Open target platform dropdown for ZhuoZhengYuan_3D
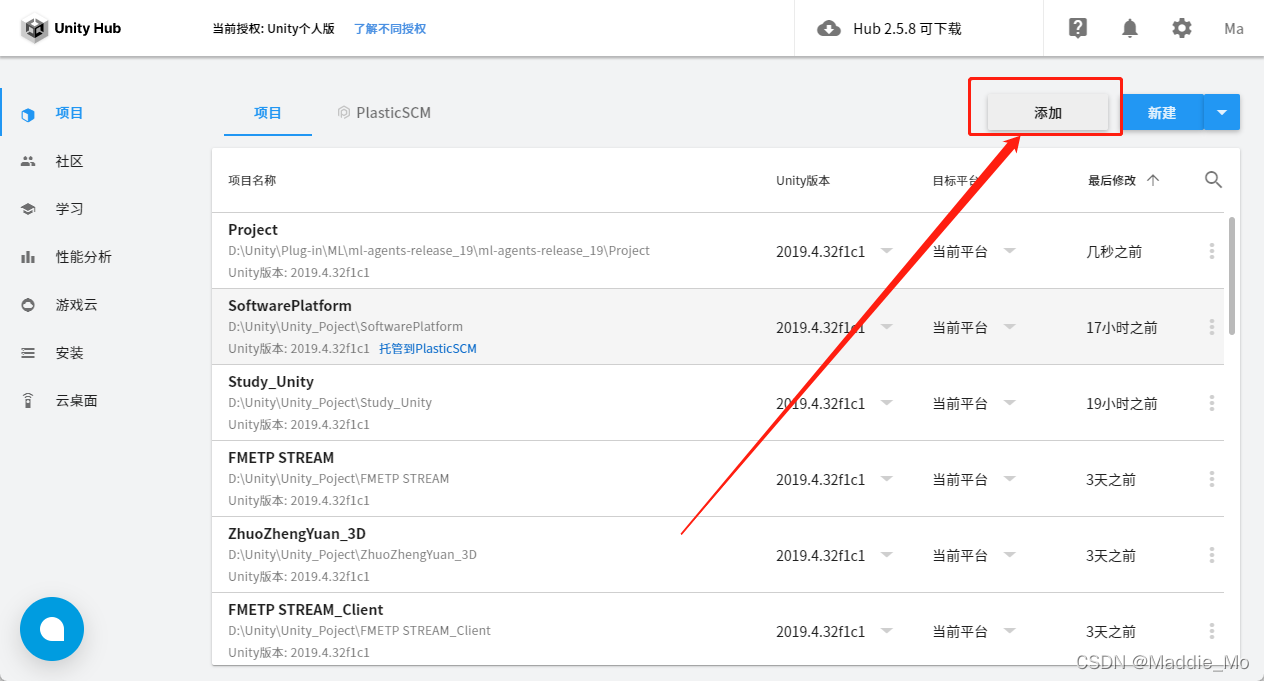 (x=1010, y=555)
